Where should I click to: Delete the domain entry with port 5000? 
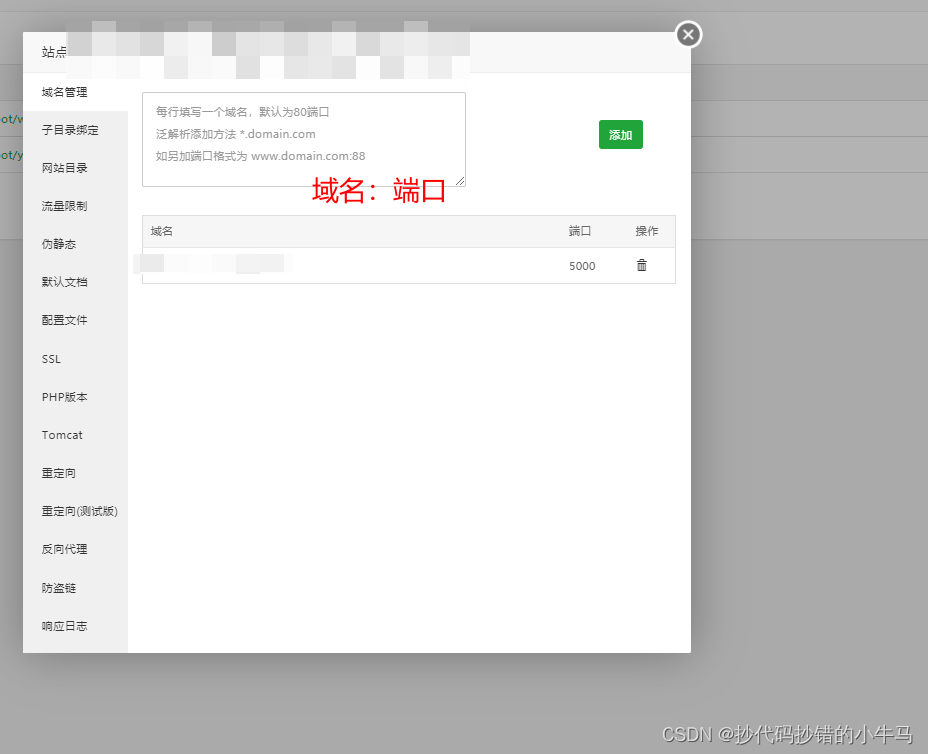[x=642, y=265]
